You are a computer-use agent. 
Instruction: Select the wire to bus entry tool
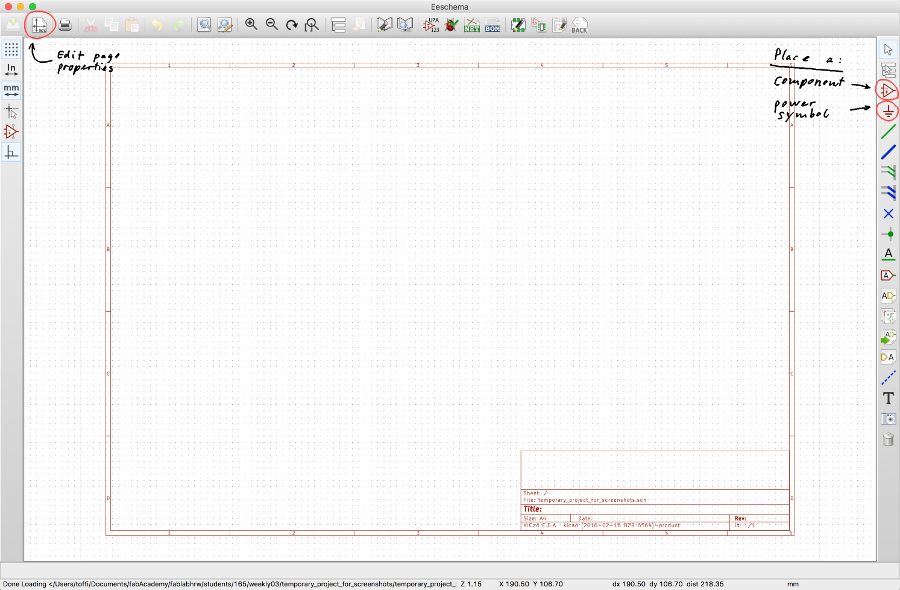[888, 172]
